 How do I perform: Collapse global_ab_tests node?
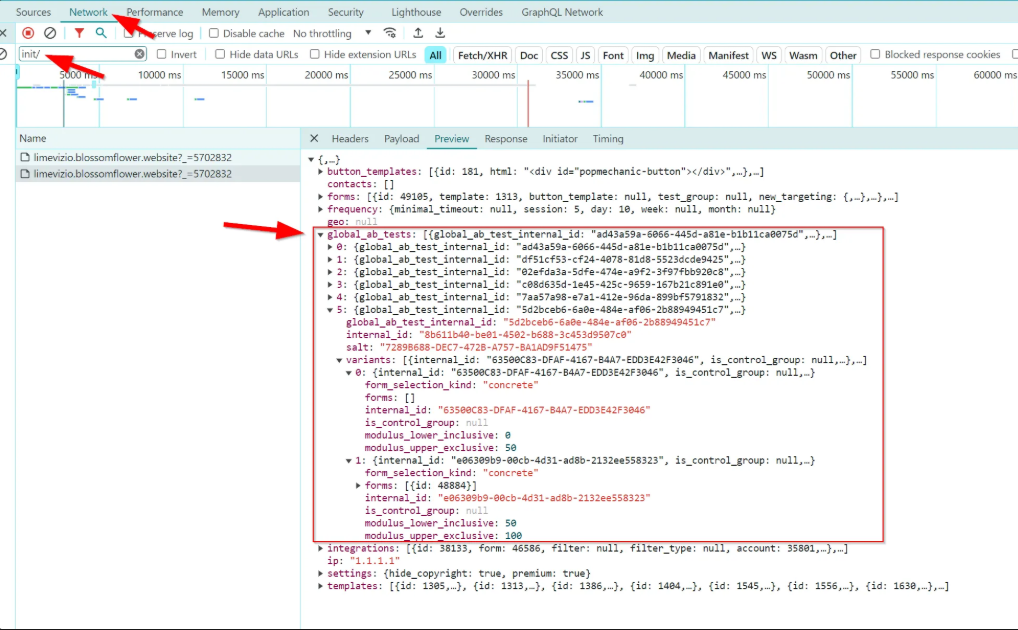coord(321,234)
